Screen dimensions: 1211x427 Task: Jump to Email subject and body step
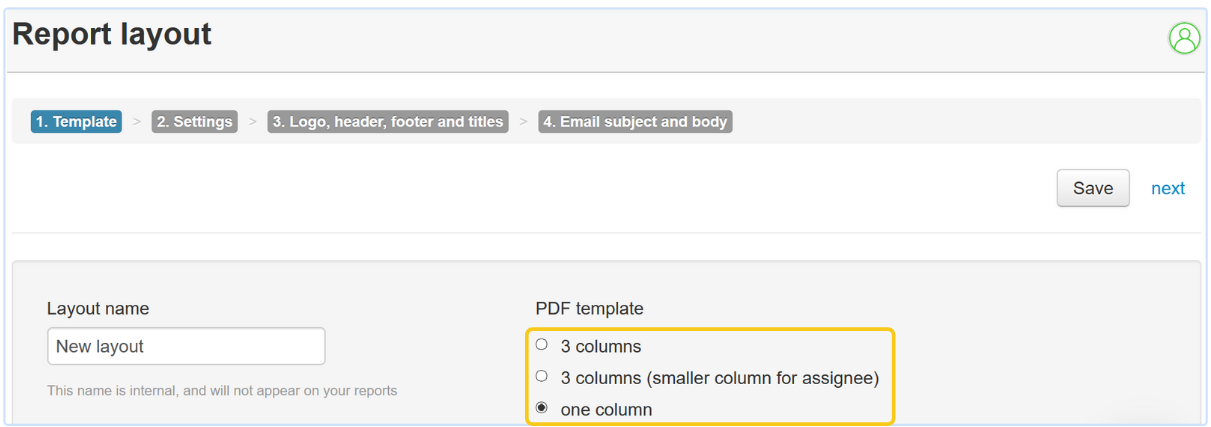[635, 122]
